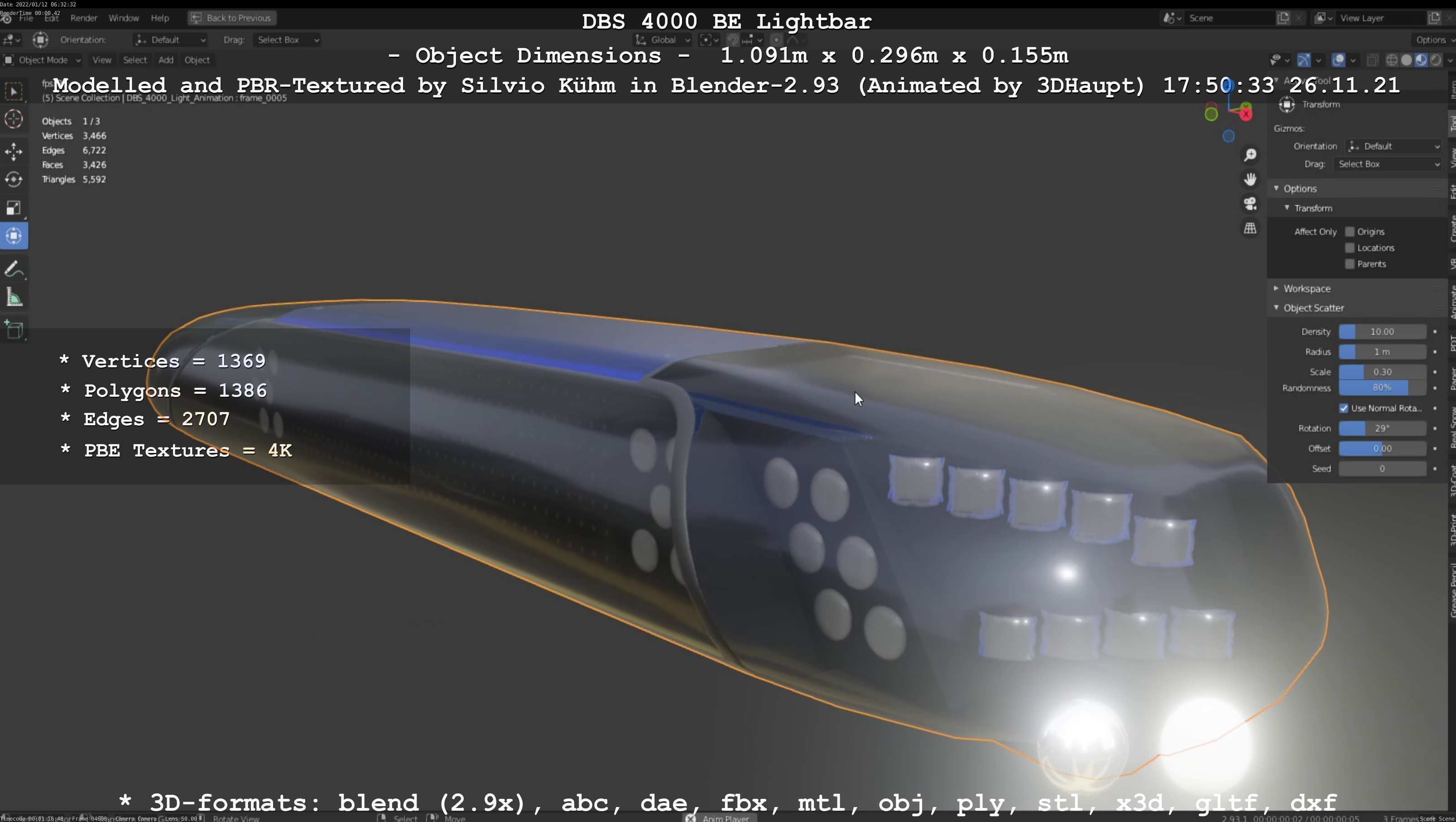This screenshot has height=822, width=1456.
Task: Click the red X axis gizmo ball
Action: click(1246, 114)
